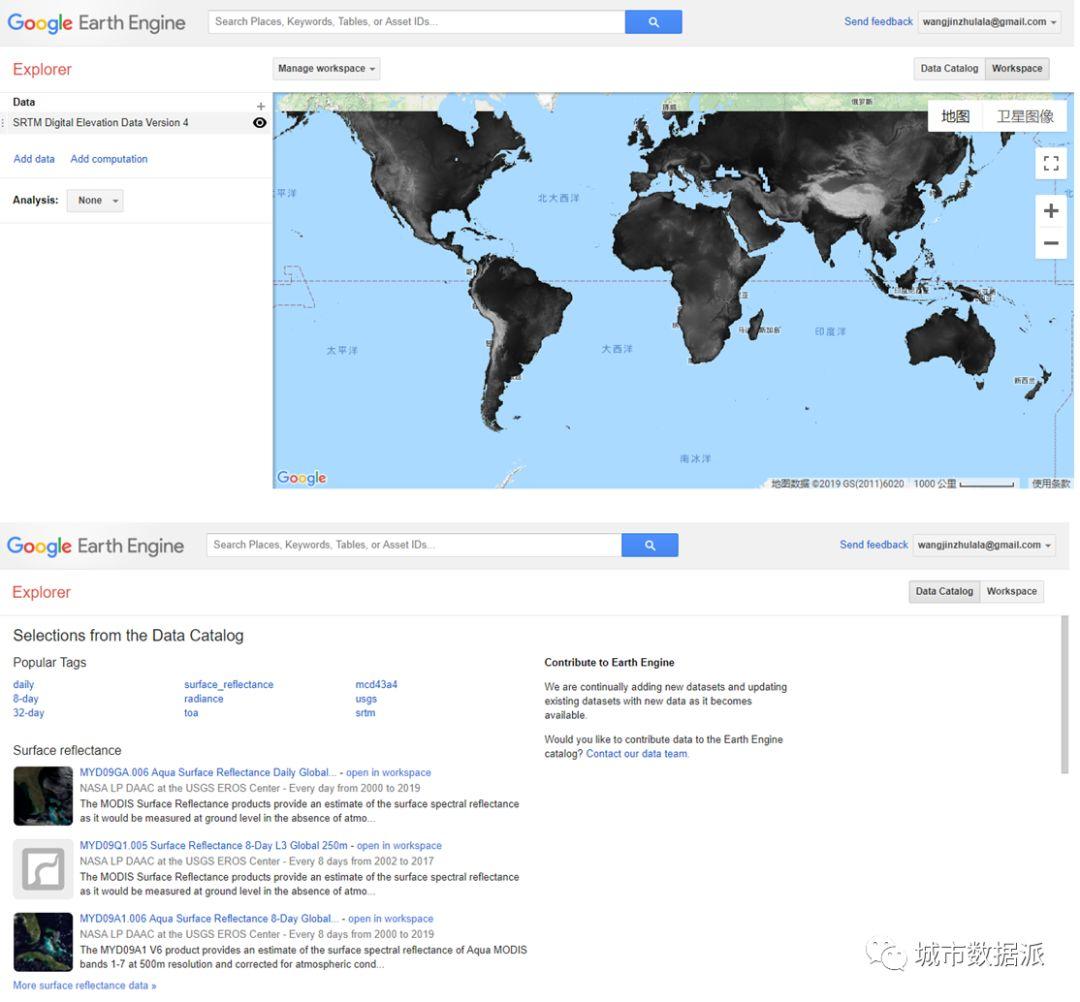
Task: Click the MYD09GA.006 dataset thumbnail
Action: pyautogui.click(x=43, y=795)
